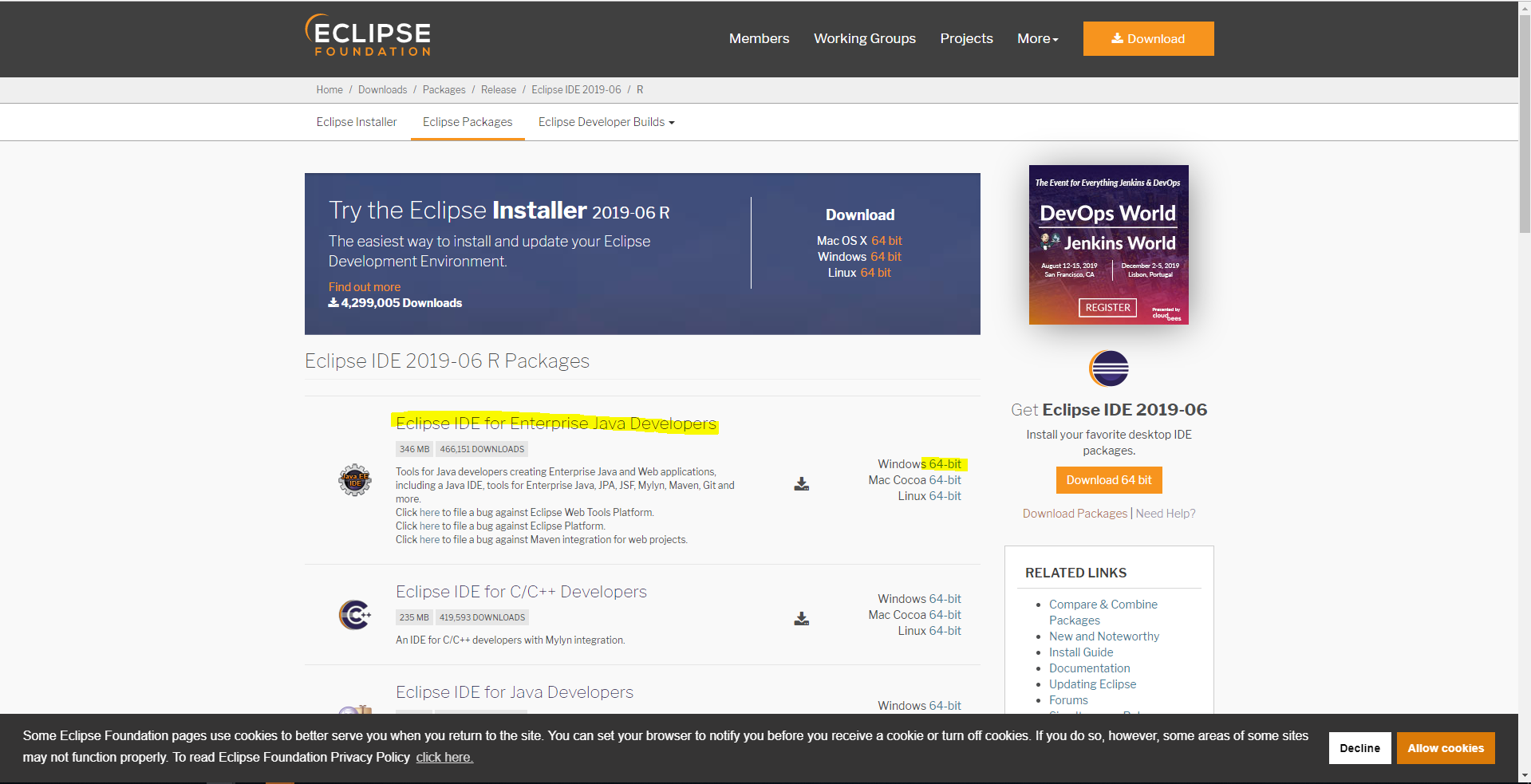Open the Working Groups menu item
The width and height of the screenshot is (1531, 784).
click(865, 38)
